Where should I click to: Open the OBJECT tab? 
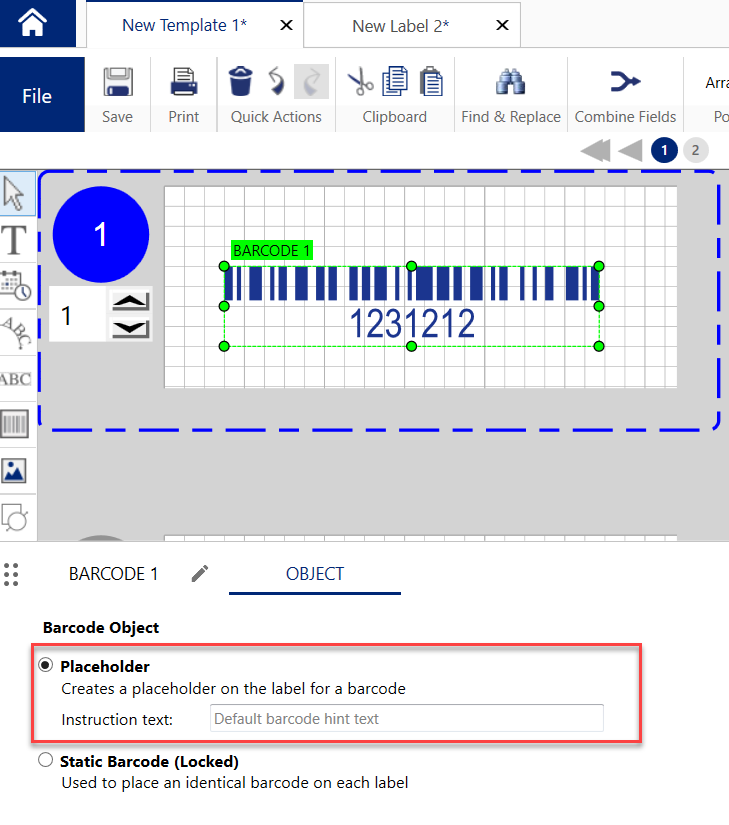315,574
